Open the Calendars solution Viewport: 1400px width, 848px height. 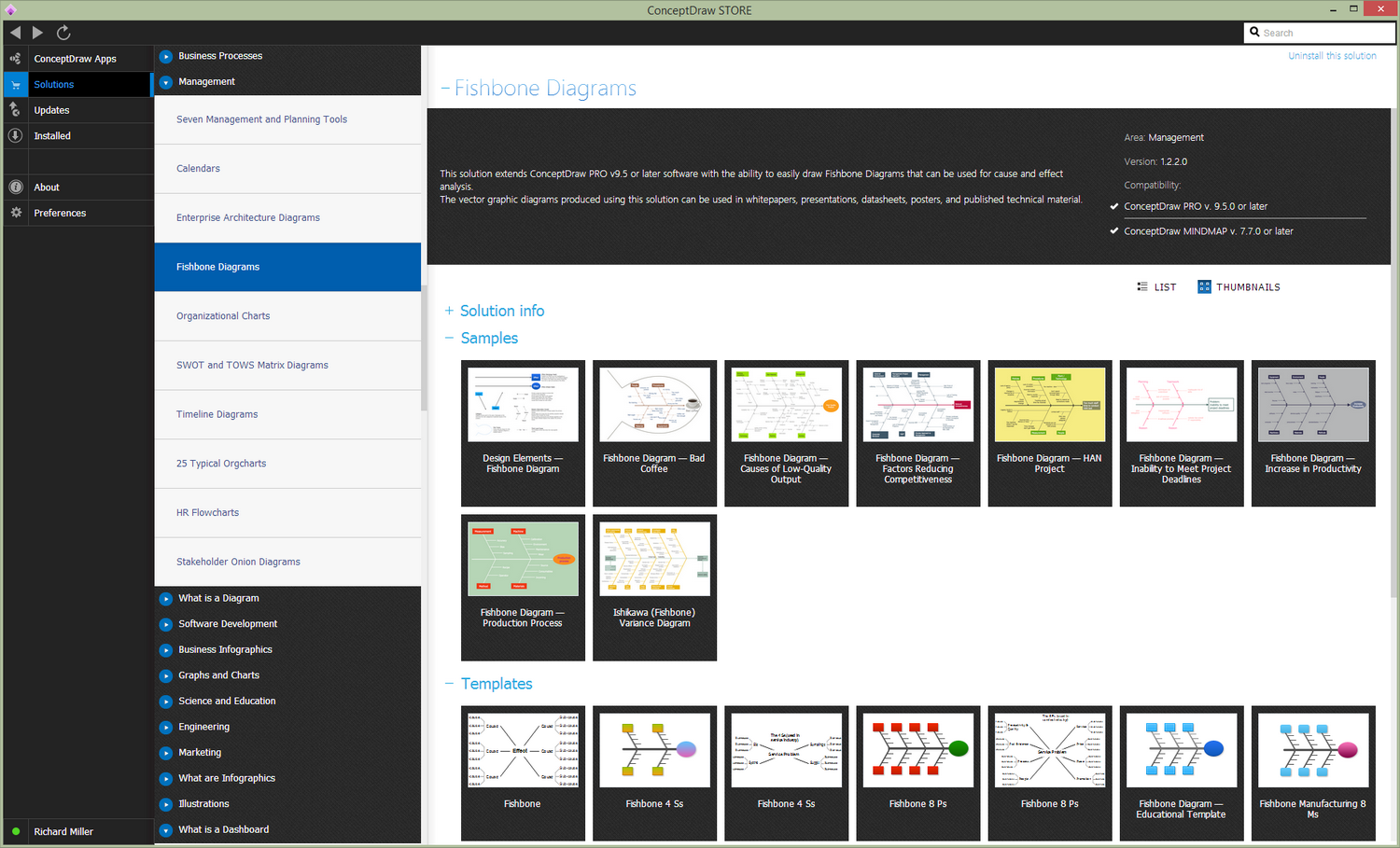287,169
